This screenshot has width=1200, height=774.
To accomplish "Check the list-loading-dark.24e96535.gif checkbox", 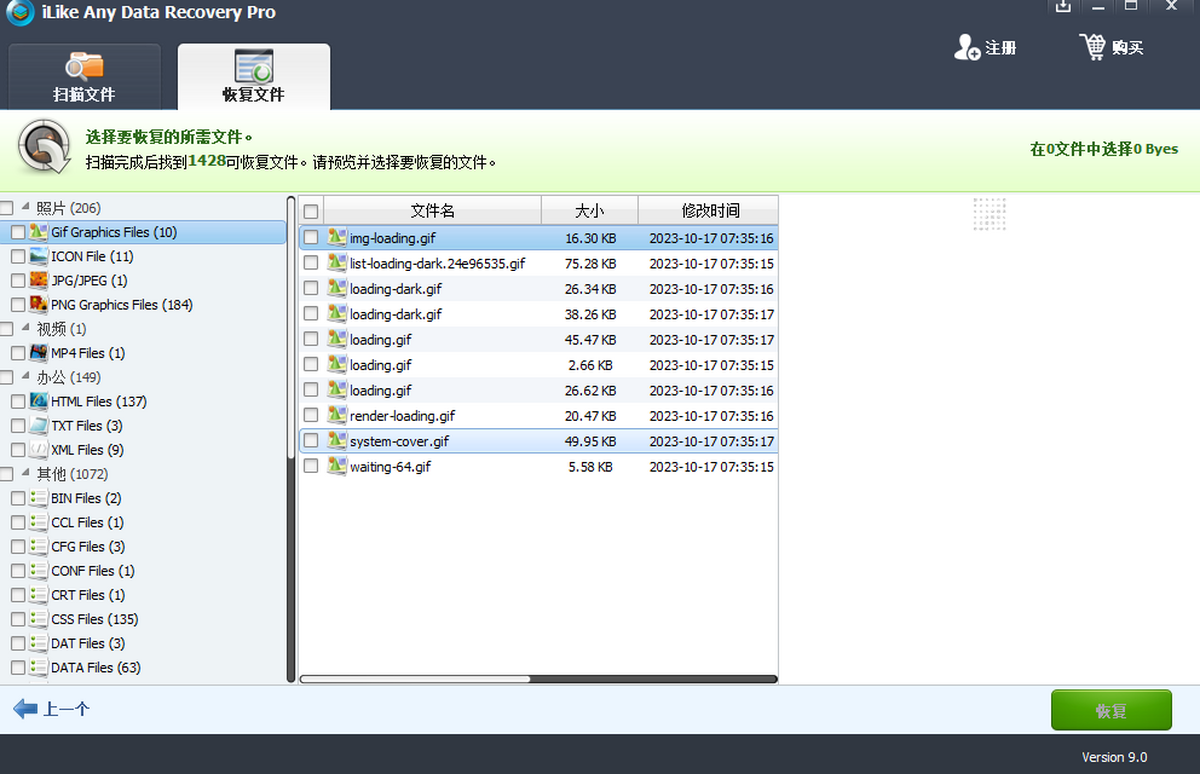I will [311, 263].
